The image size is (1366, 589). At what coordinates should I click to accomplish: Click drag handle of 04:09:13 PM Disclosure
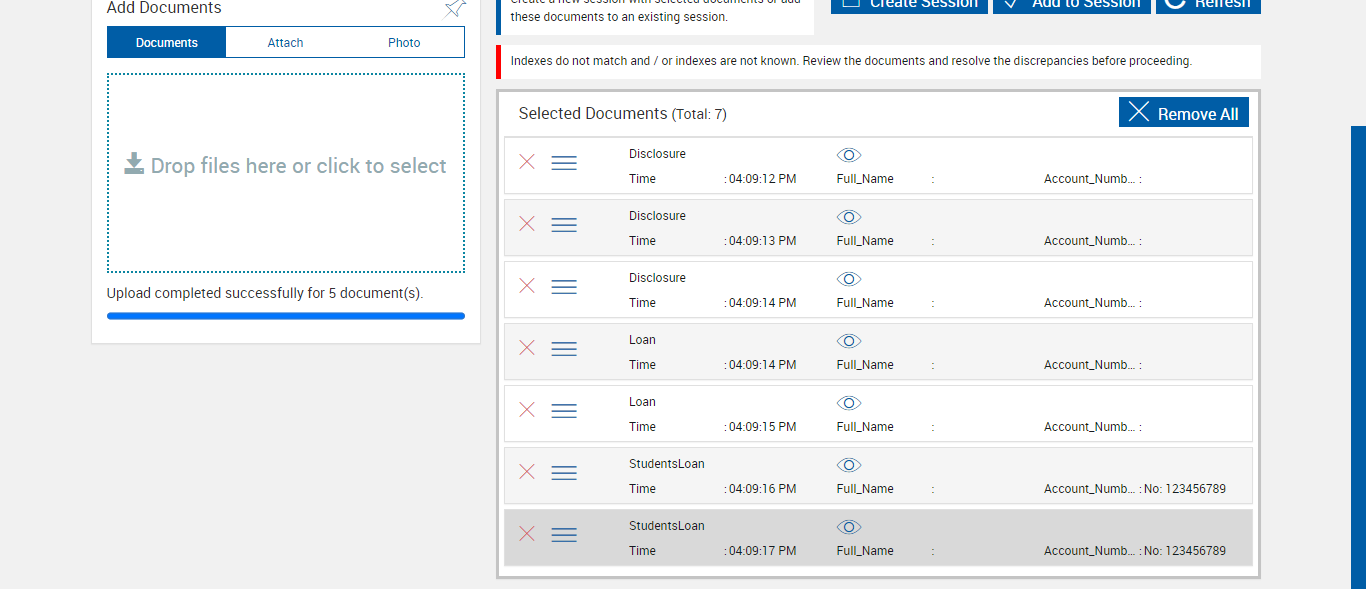click(x=564, y=225)
